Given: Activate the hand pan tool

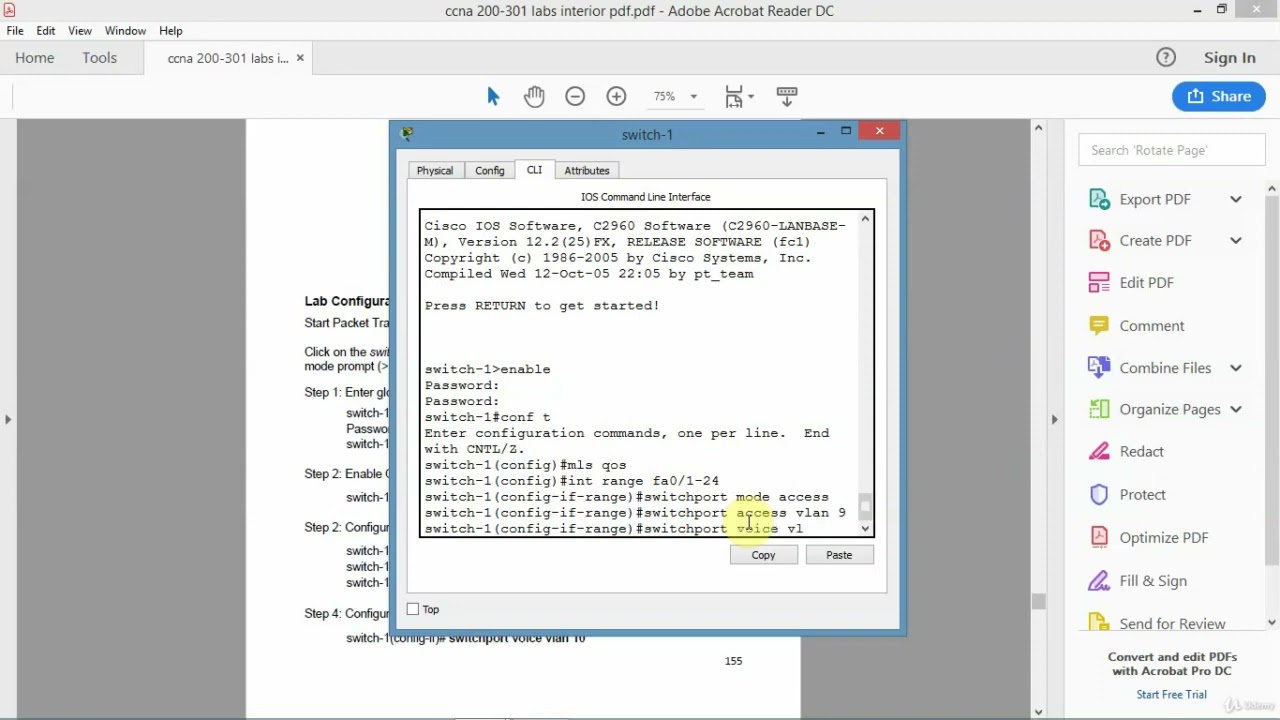Looking at the screenshot, I should [x=534, y=96].
